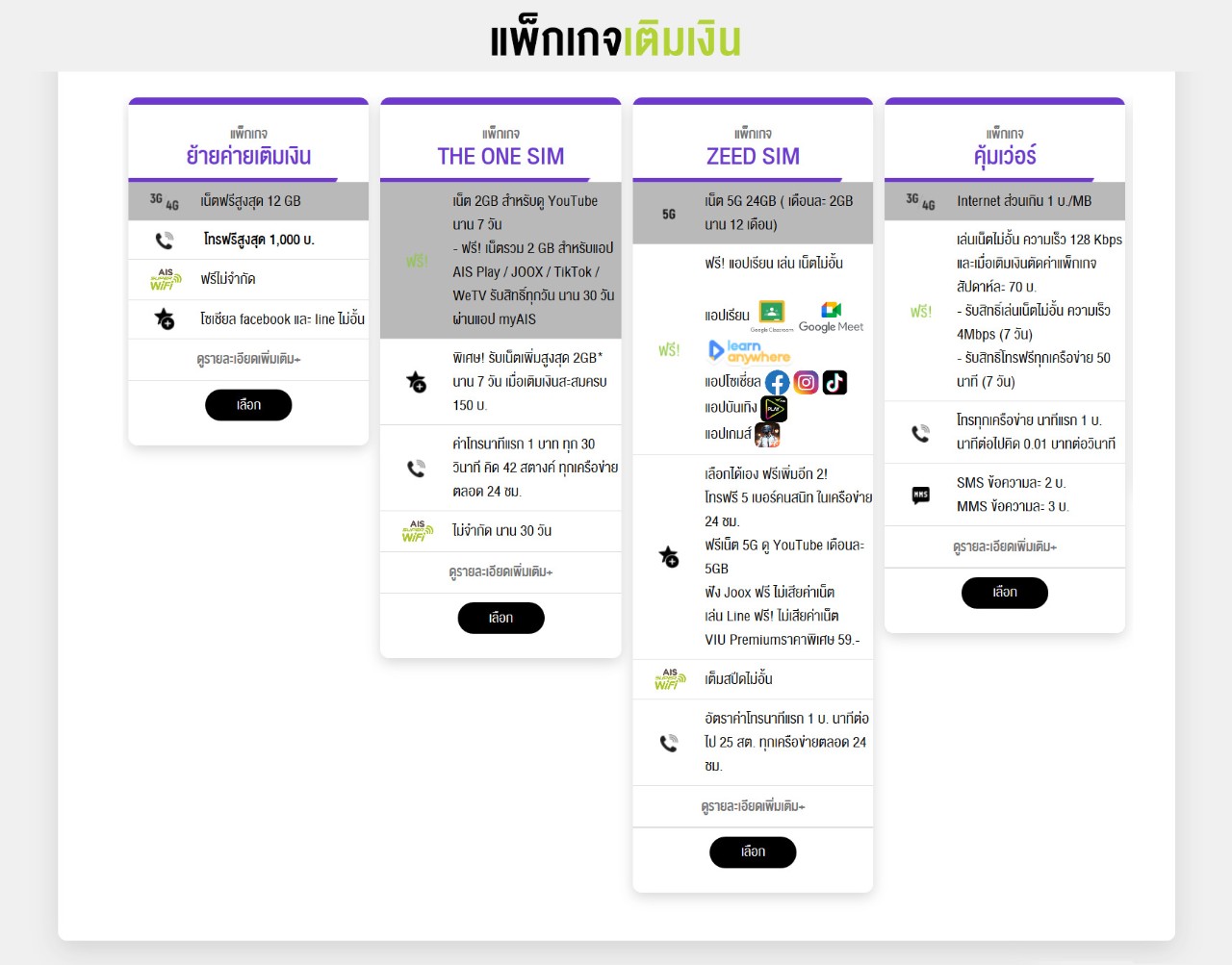Click 5G icon in ZEED SIM card
The height and width of the screenshot is (965, 1232).
click(x=669, y=214)
